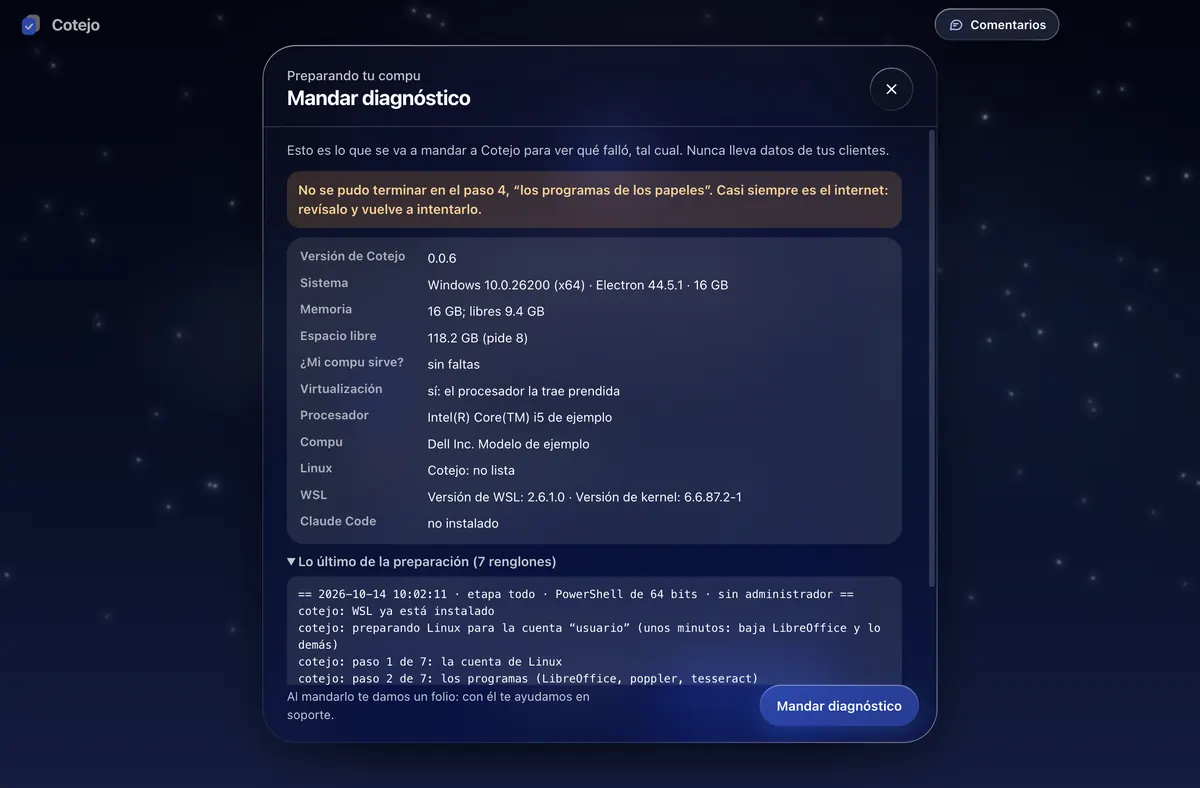Click the Virtualización row text
The width and height of the screenshot is (1200, 788).
pos(594,391)
